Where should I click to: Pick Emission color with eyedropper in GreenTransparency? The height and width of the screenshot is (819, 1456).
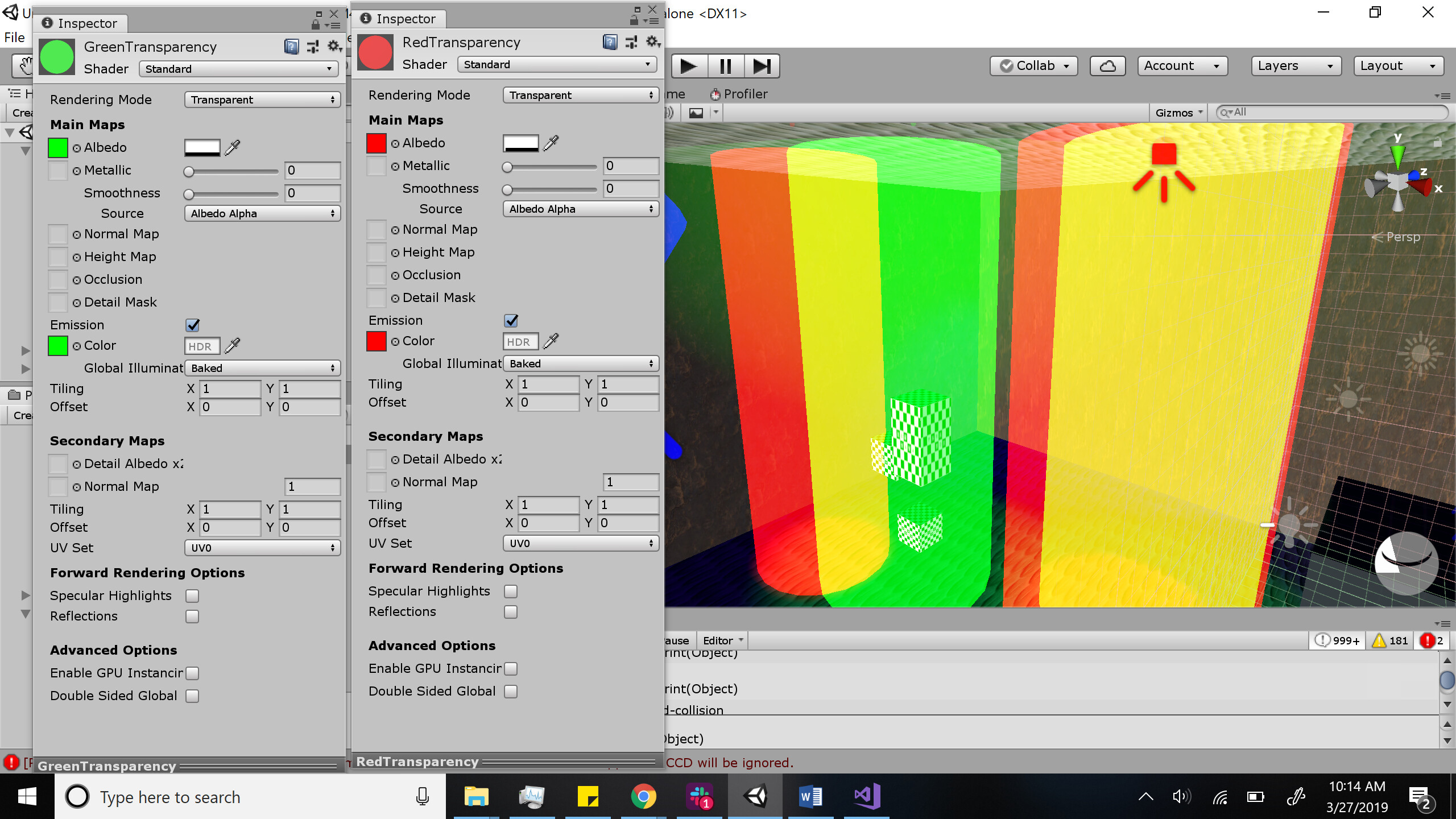click(231, 345)
